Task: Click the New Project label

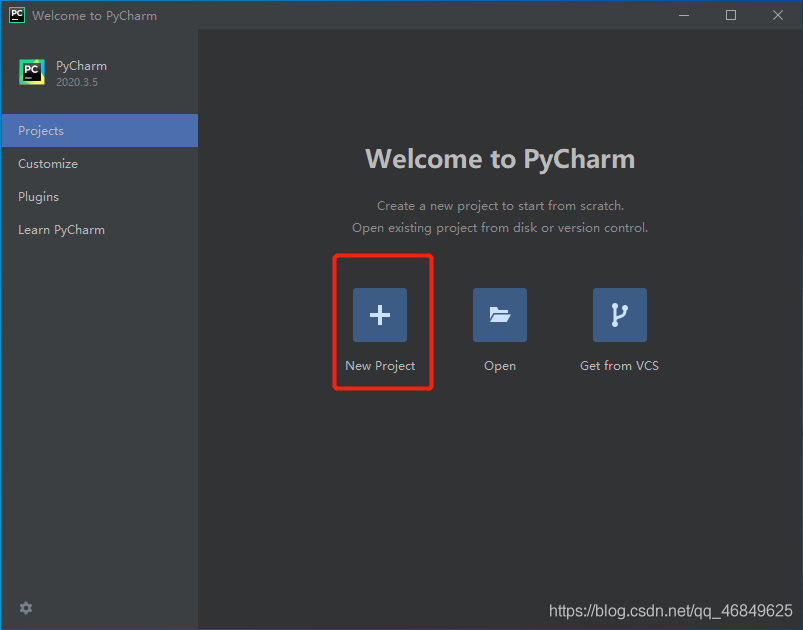Action: point(380,366)
